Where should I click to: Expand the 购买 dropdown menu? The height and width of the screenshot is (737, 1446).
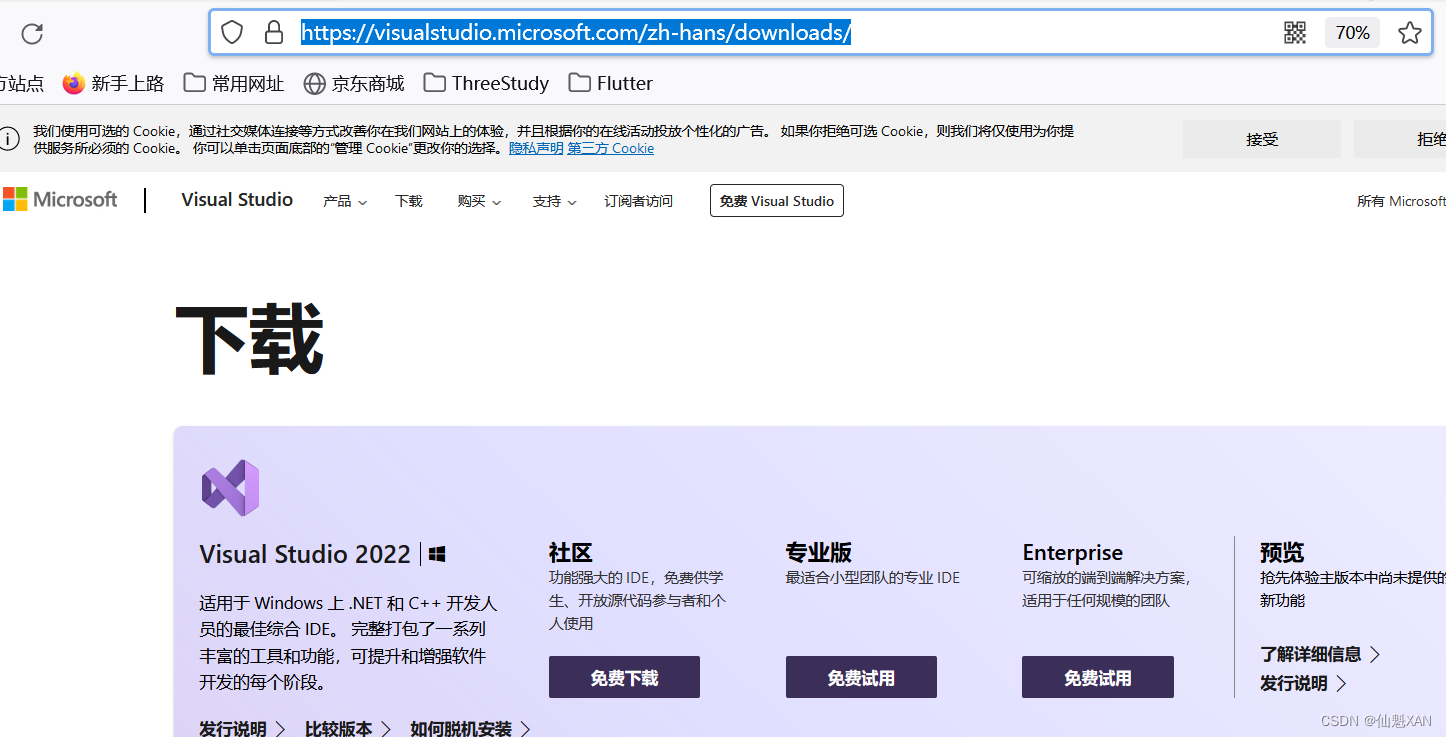[x=479, y=201]
